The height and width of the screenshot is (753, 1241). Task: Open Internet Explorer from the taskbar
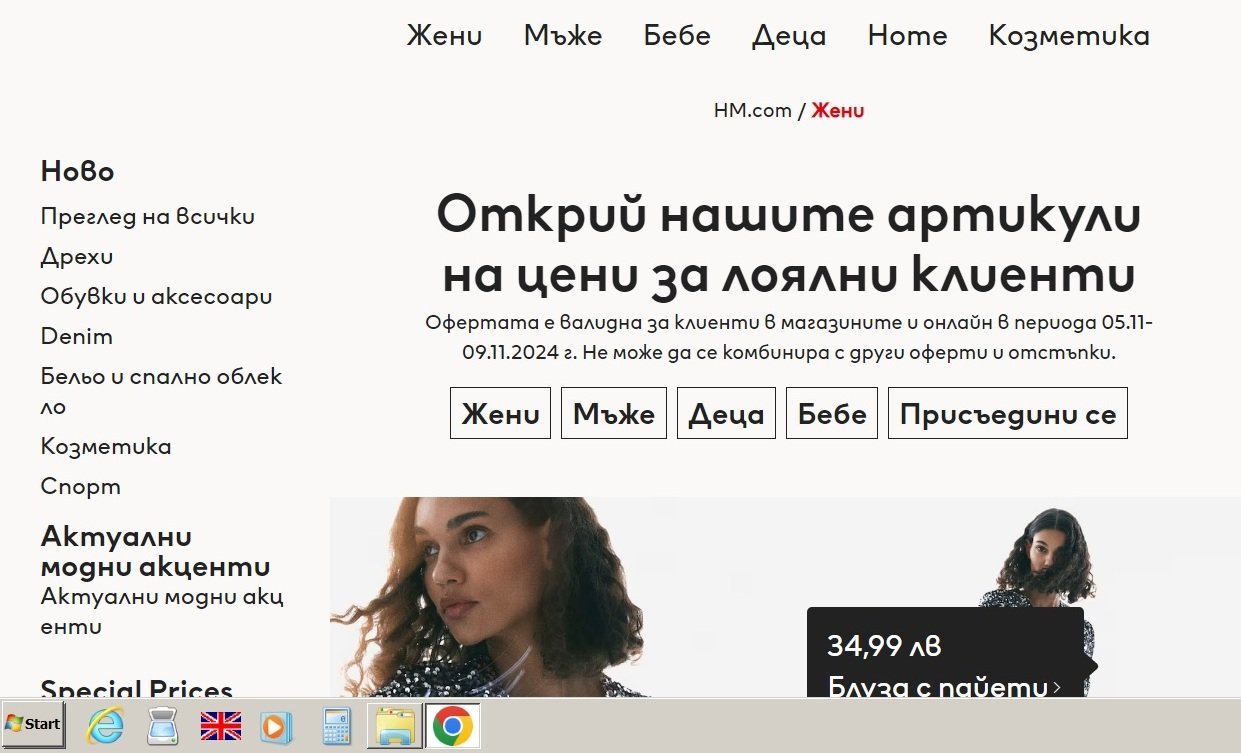point(104,726)
